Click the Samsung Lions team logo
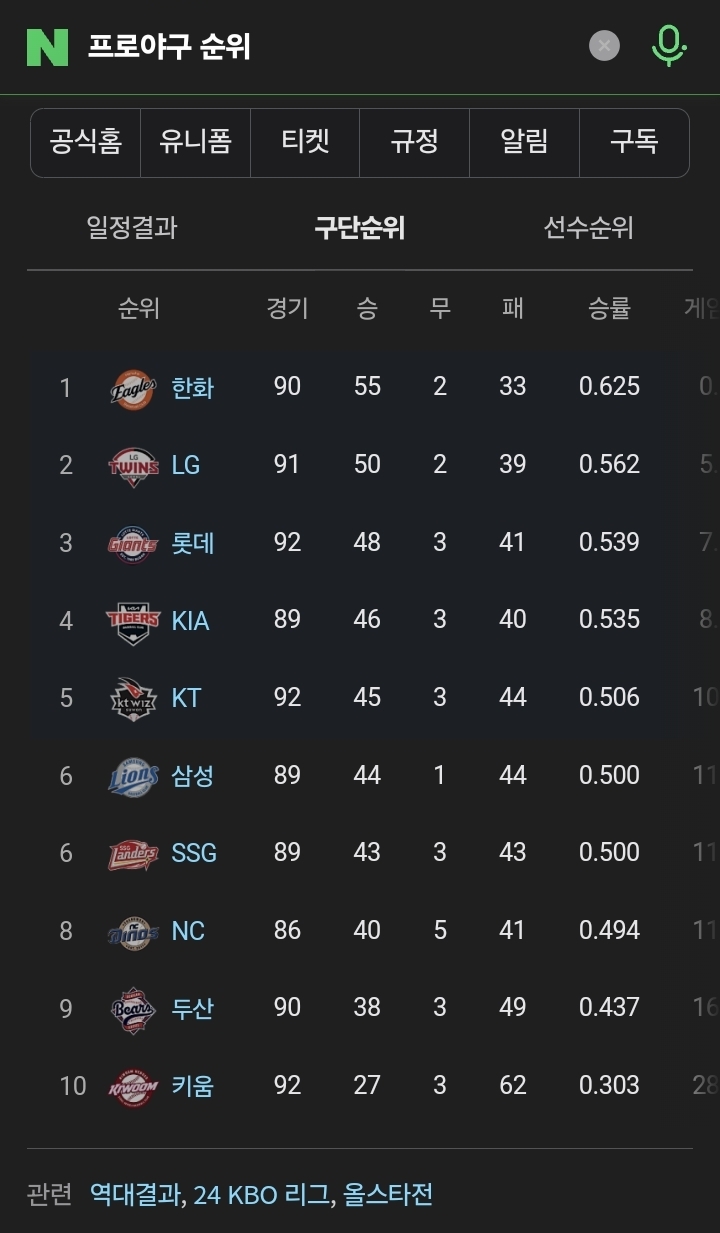Screen dimensions: 720x1233 coord(133,776)
